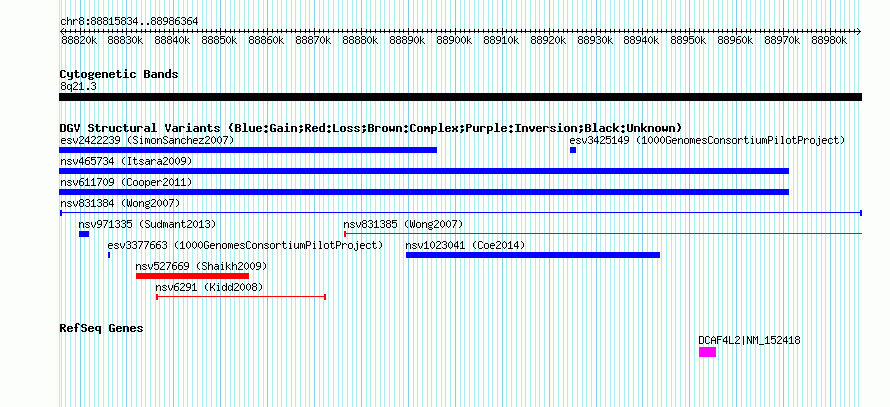890x407 pixels.
Task: Click the nsv831385 (Wong2007) label
Action: 403,224
